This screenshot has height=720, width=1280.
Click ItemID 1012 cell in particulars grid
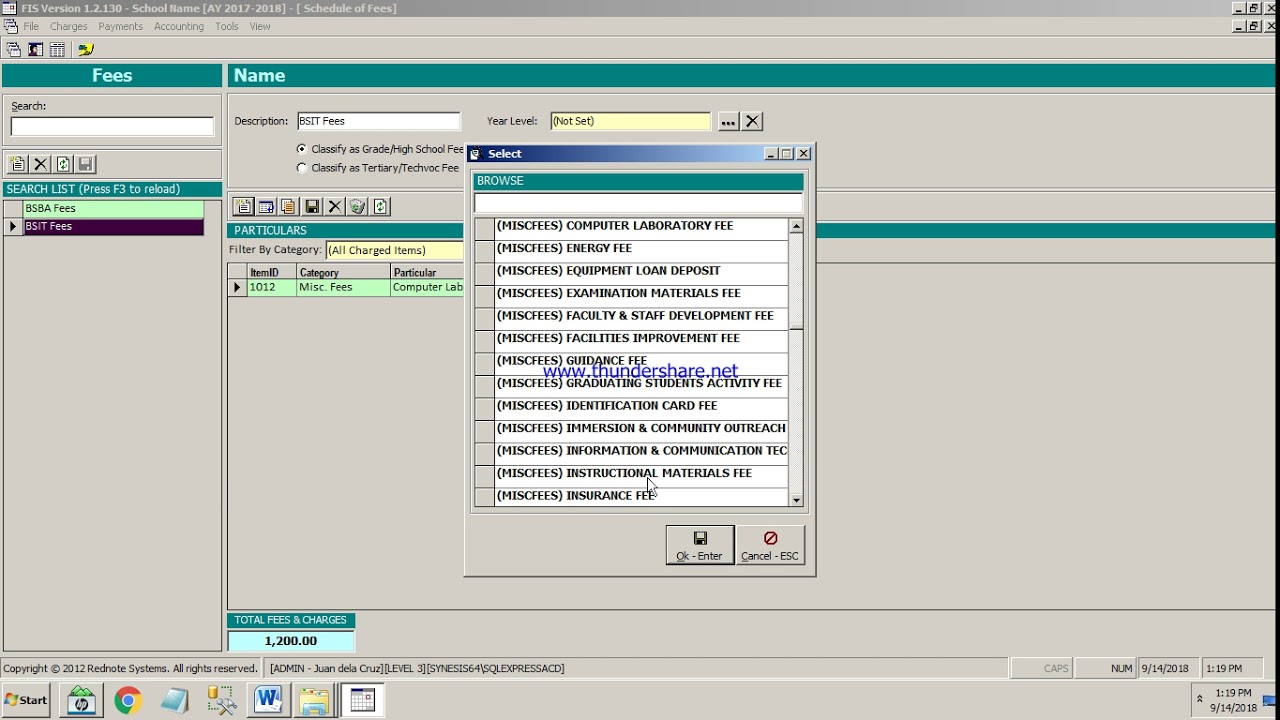coord(271,287)
